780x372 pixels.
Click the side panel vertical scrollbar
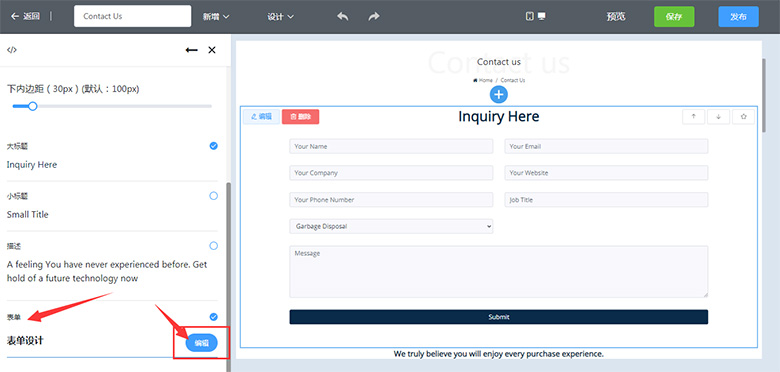coord(228,276)
